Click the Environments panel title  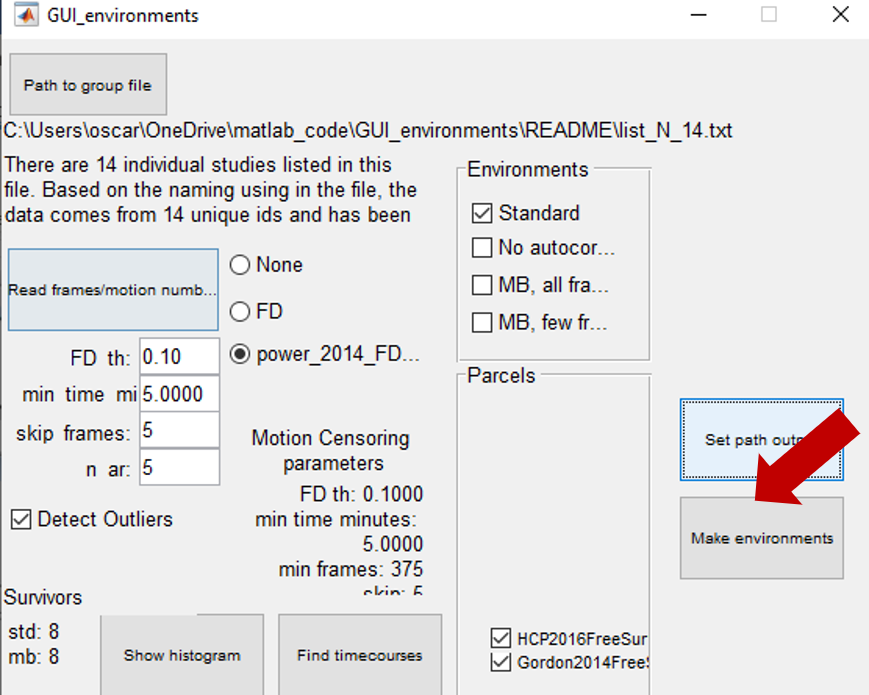tap(528, 169)
